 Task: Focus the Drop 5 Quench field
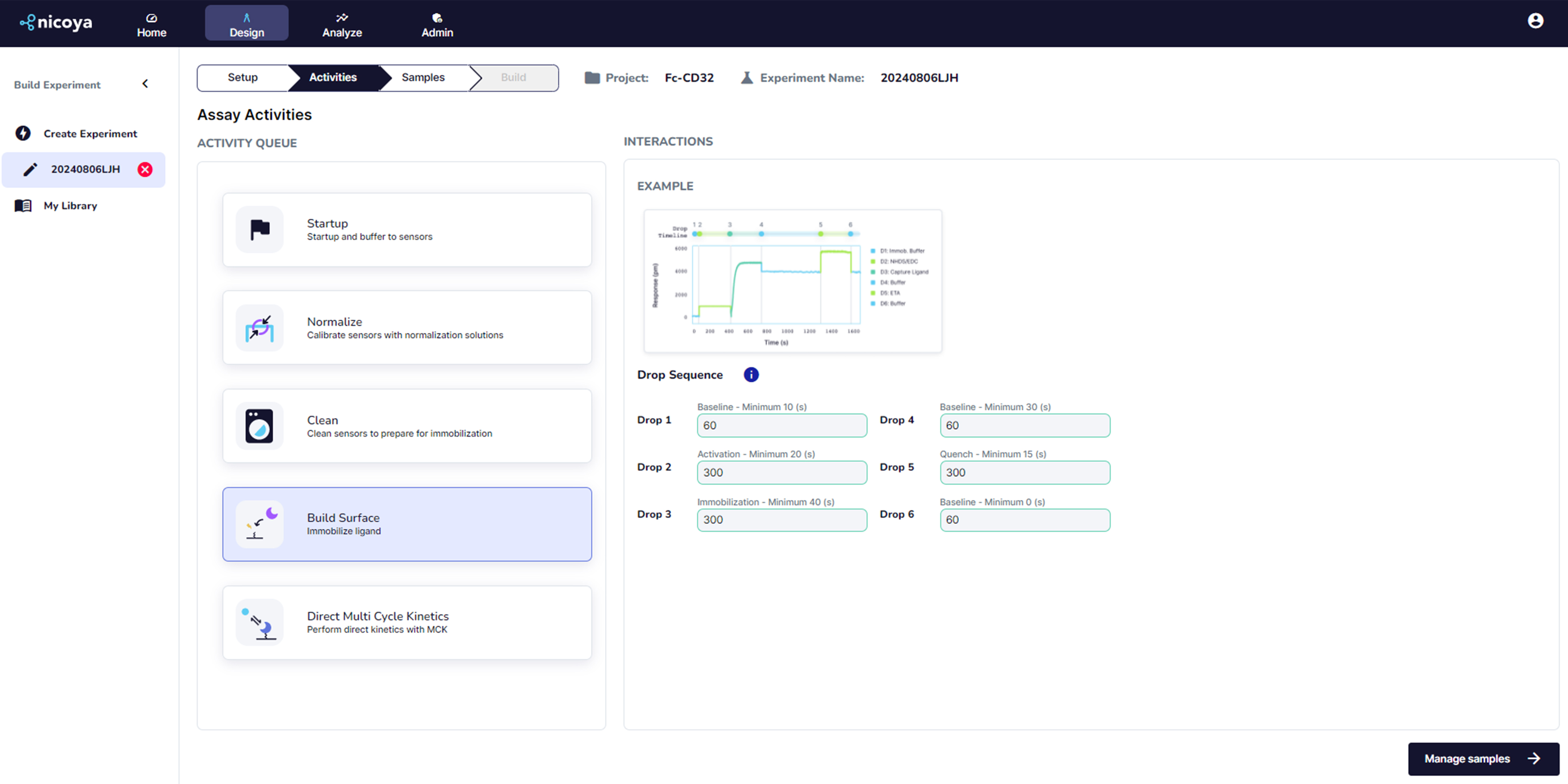click(x=1024, y=473)
